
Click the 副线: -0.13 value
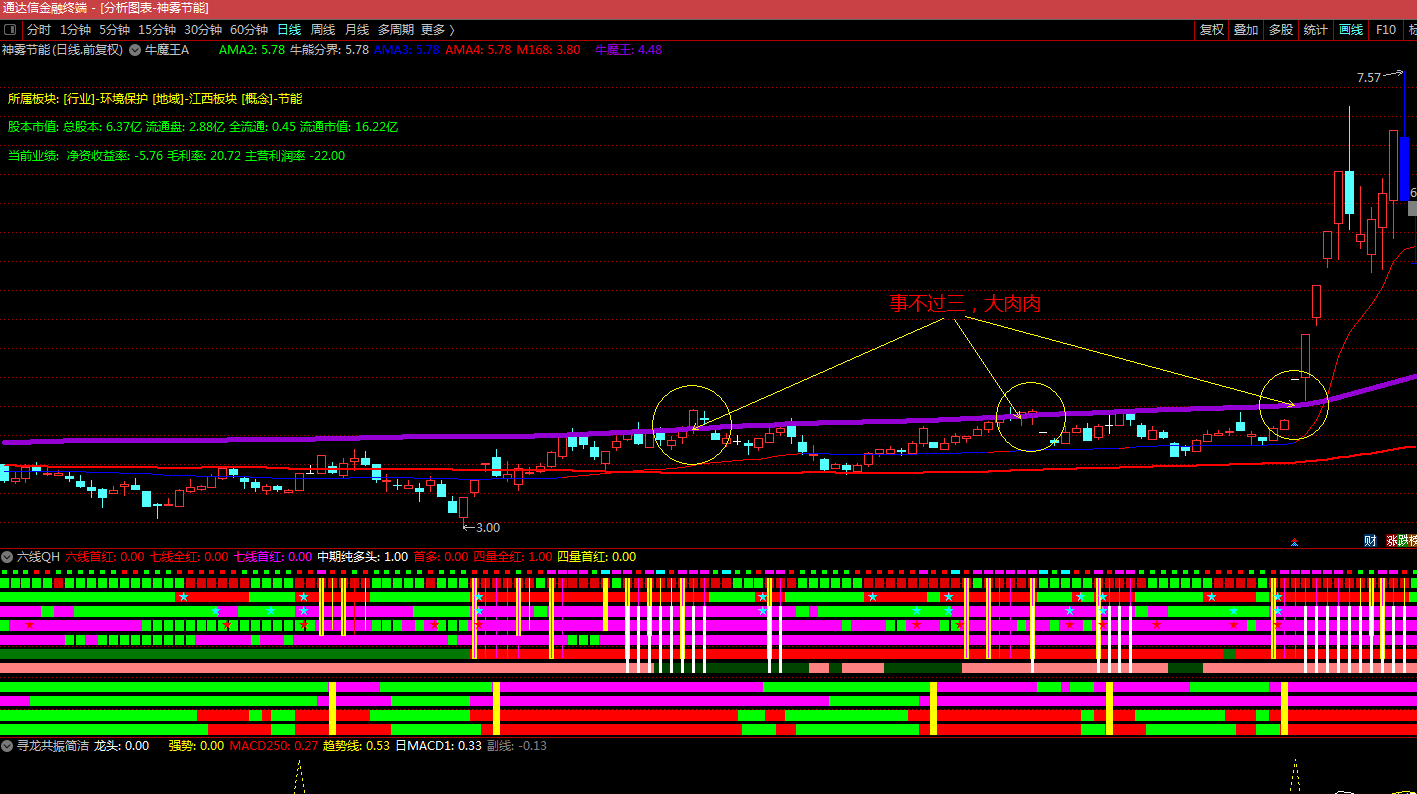coord(516,746)
